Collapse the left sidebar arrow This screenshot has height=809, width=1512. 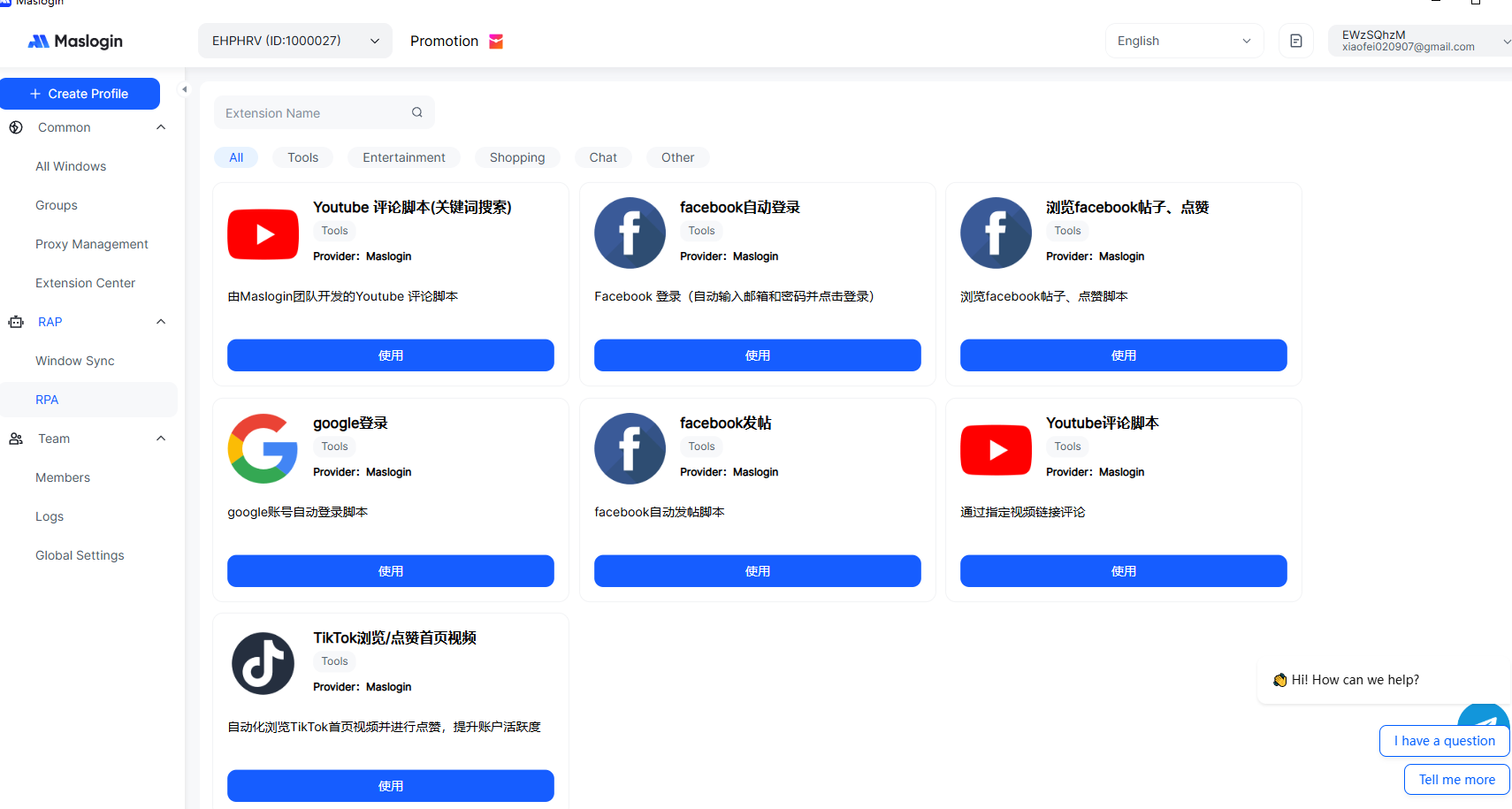(184, 89)
